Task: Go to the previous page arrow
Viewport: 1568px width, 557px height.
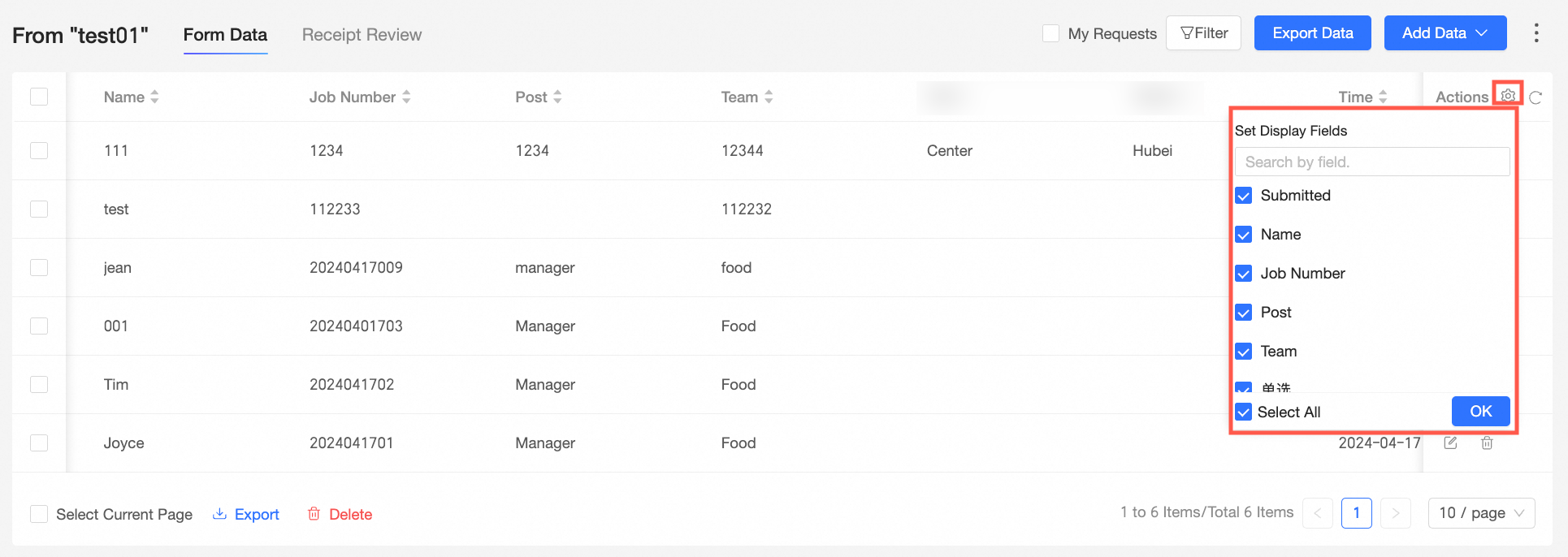Action: pos(1318,513)
